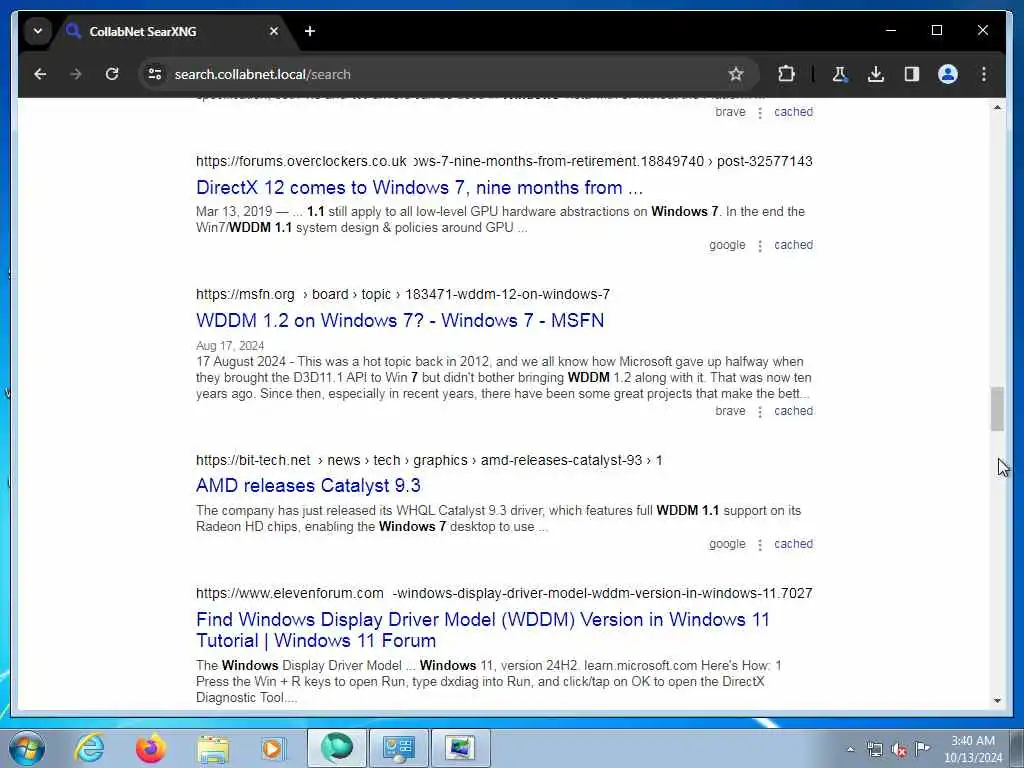This screenshot has height=768, width=1024.
Task: Show hidden system tray icons
Action: coord(850,749)
